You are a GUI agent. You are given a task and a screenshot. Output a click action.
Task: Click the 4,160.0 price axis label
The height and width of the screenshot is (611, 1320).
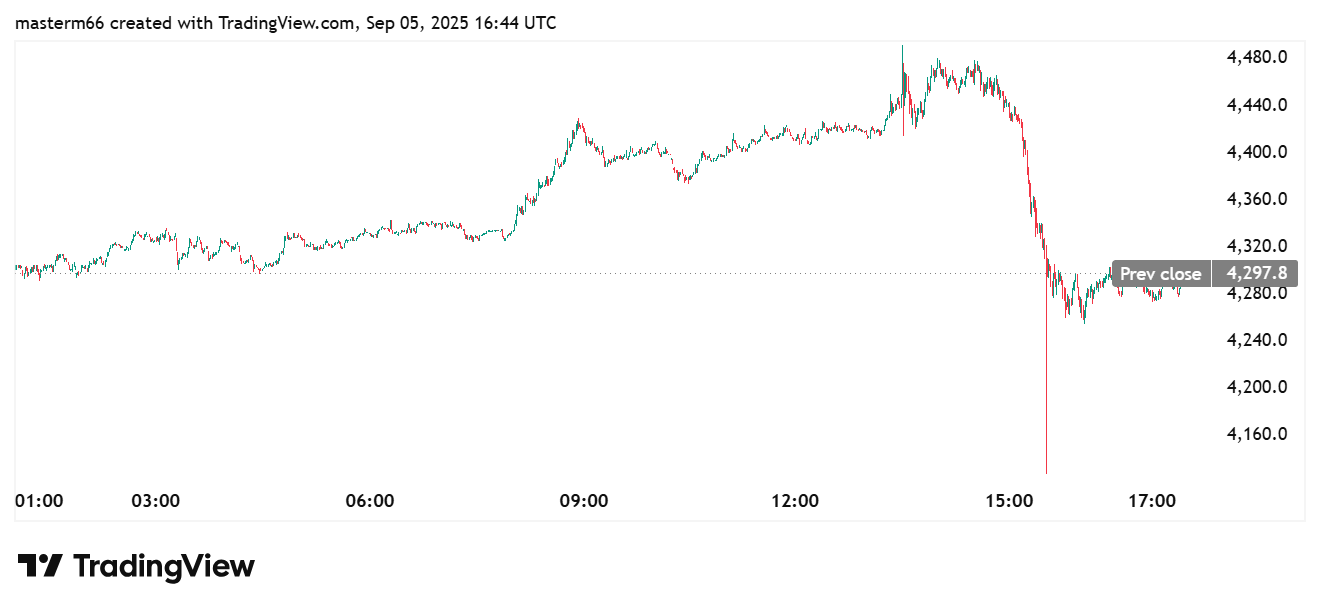click(x=1257, y=434)
